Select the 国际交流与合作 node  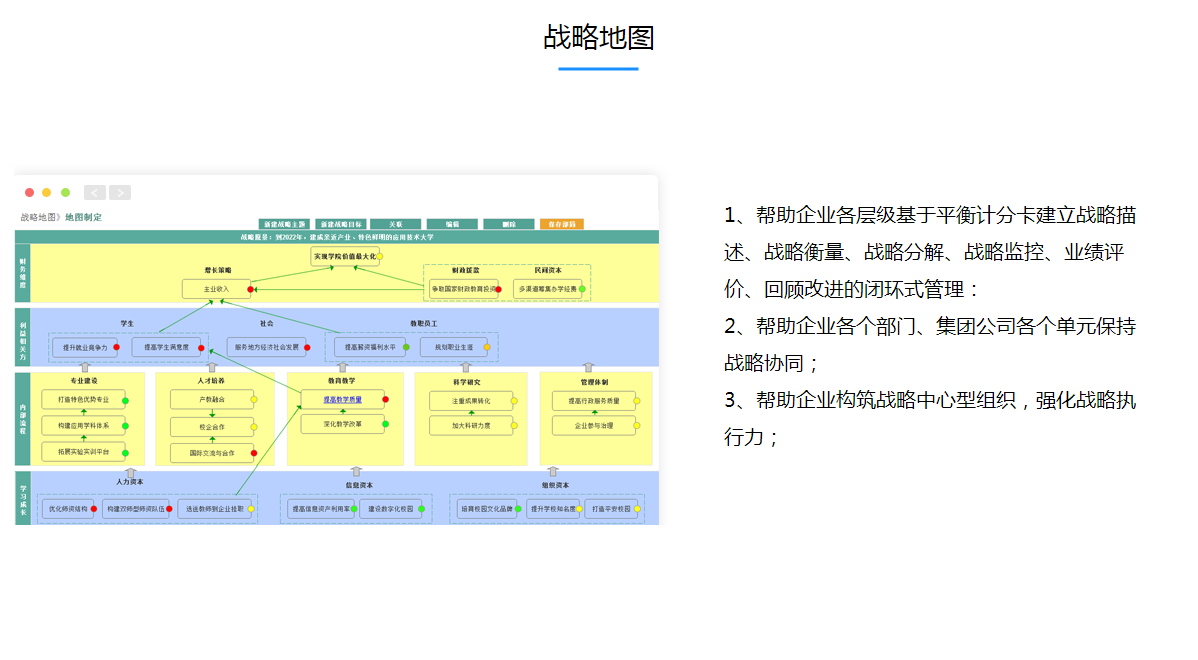[x=212, y=454]
